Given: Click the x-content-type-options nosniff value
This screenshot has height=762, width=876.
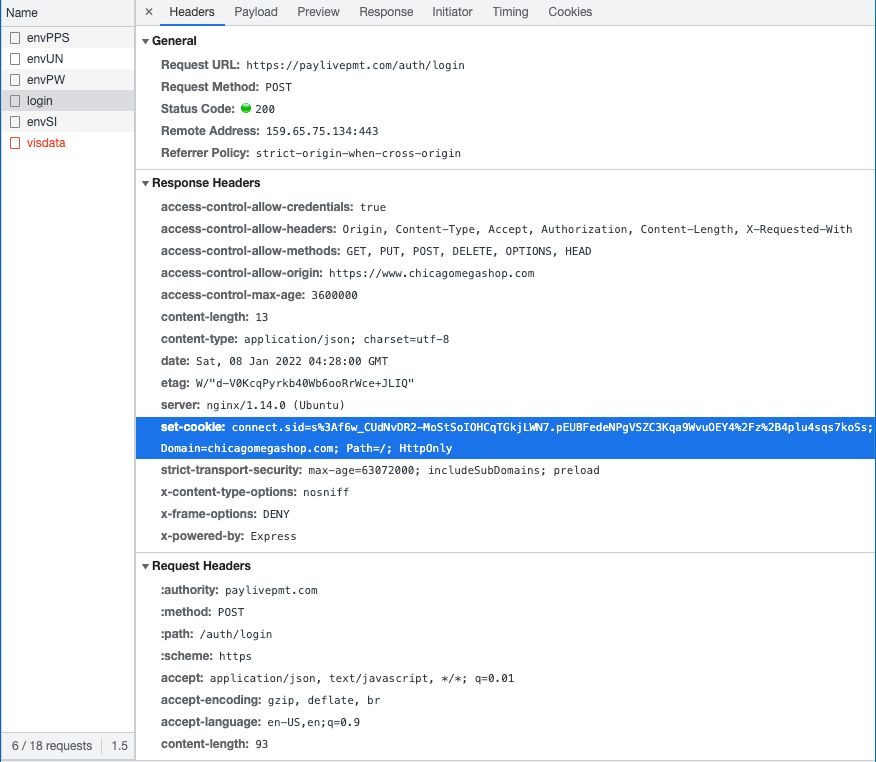Looking at the screenshot, I should [326, 492].
